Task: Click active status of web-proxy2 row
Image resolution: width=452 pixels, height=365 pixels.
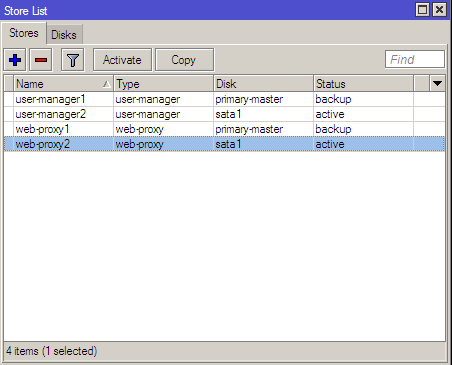Action: pyautogui.click(x=330, y=144)
